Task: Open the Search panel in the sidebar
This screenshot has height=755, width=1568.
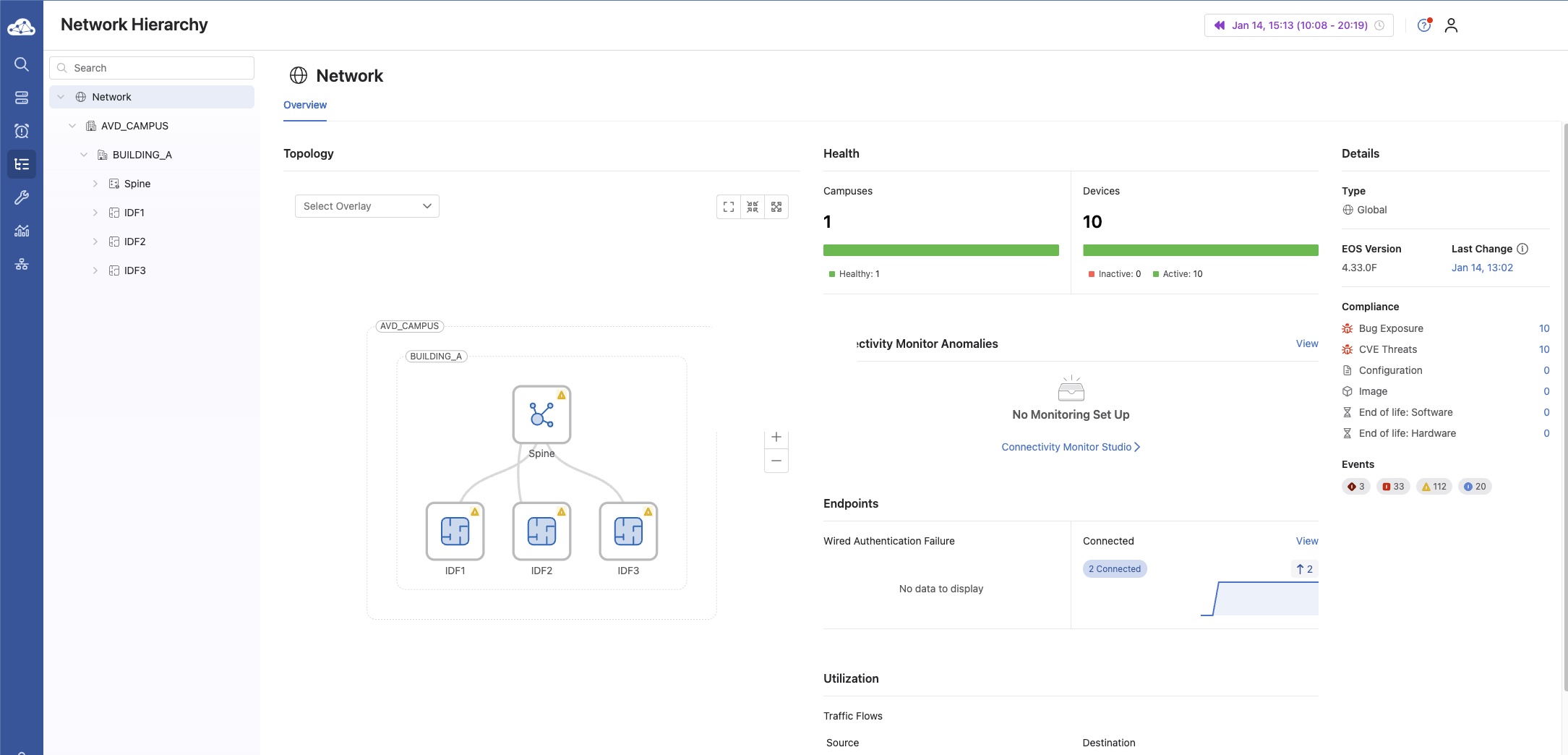Action: click(22, 64)
